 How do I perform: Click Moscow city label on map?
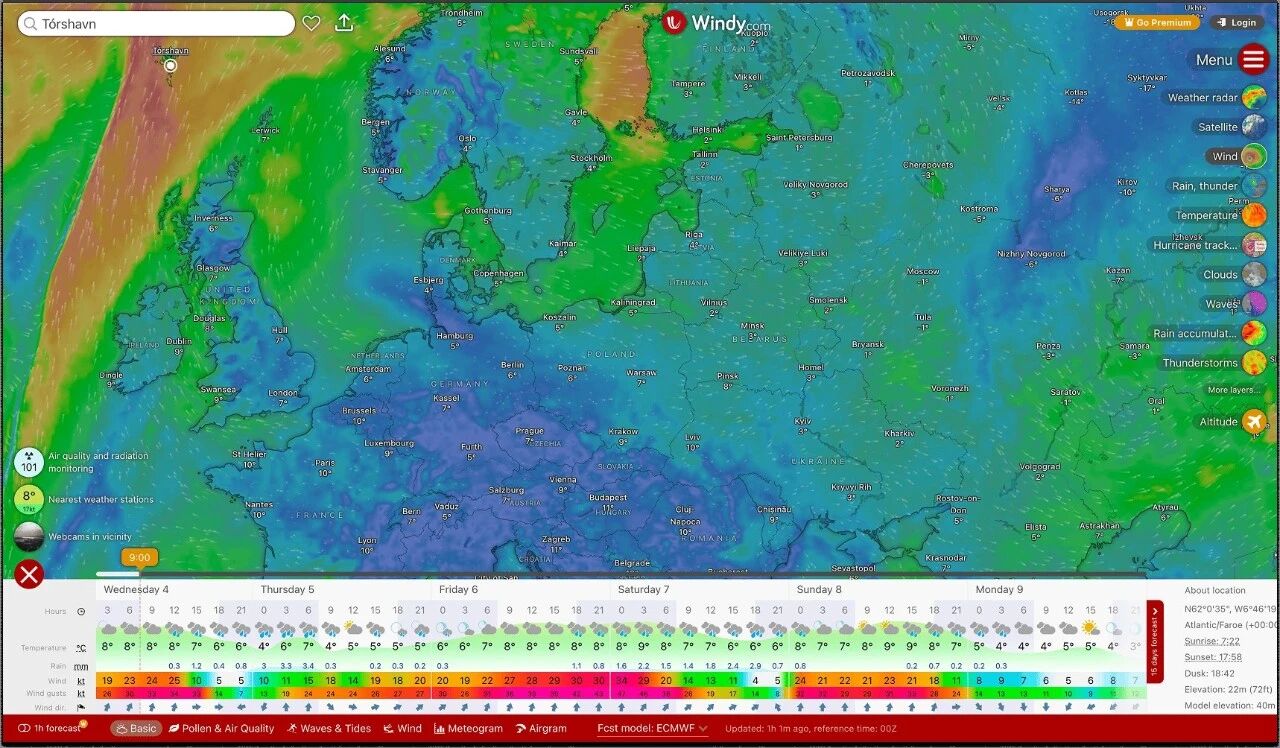923,272
